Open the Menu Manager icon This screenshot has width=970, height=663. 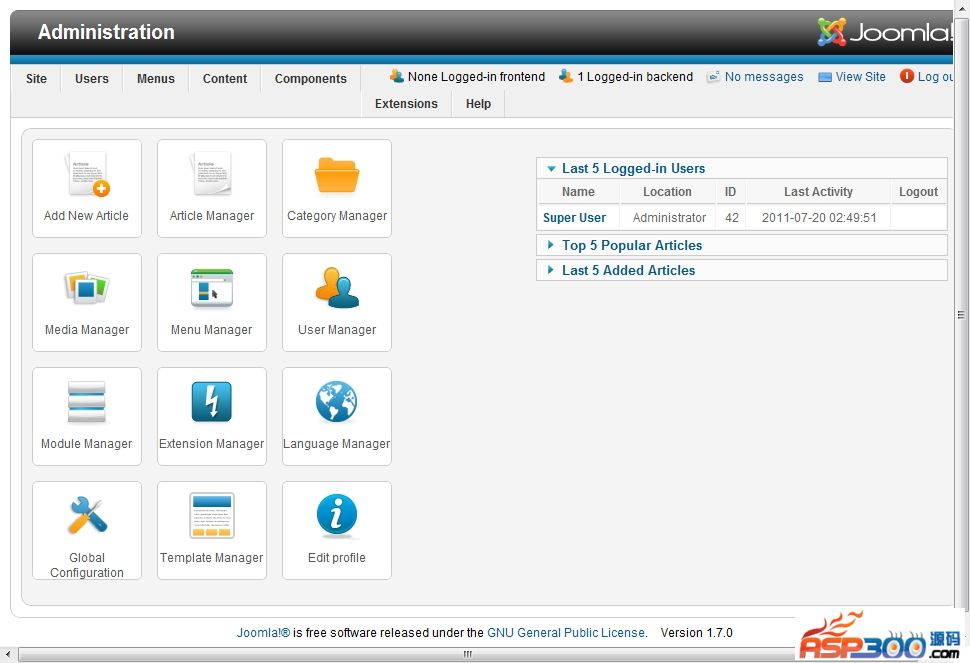(212, 288)
